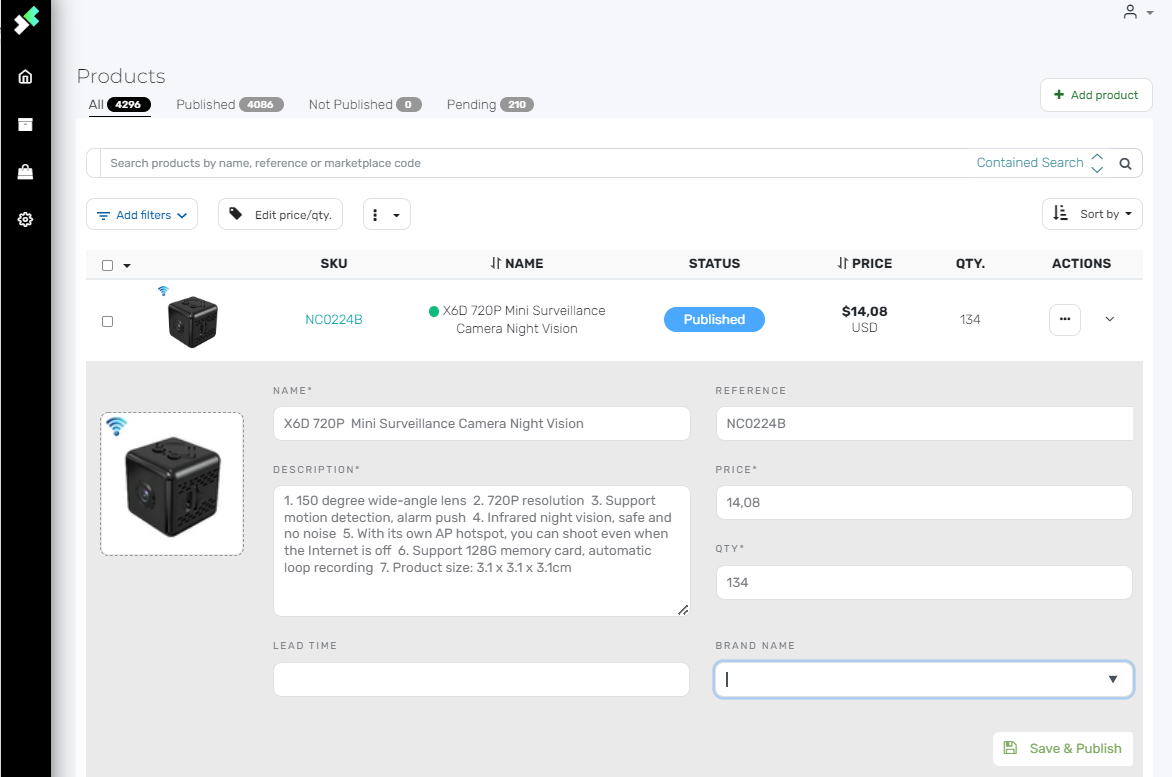
Task: Toggle the select-all products checkbox
Action: point(107,265)
